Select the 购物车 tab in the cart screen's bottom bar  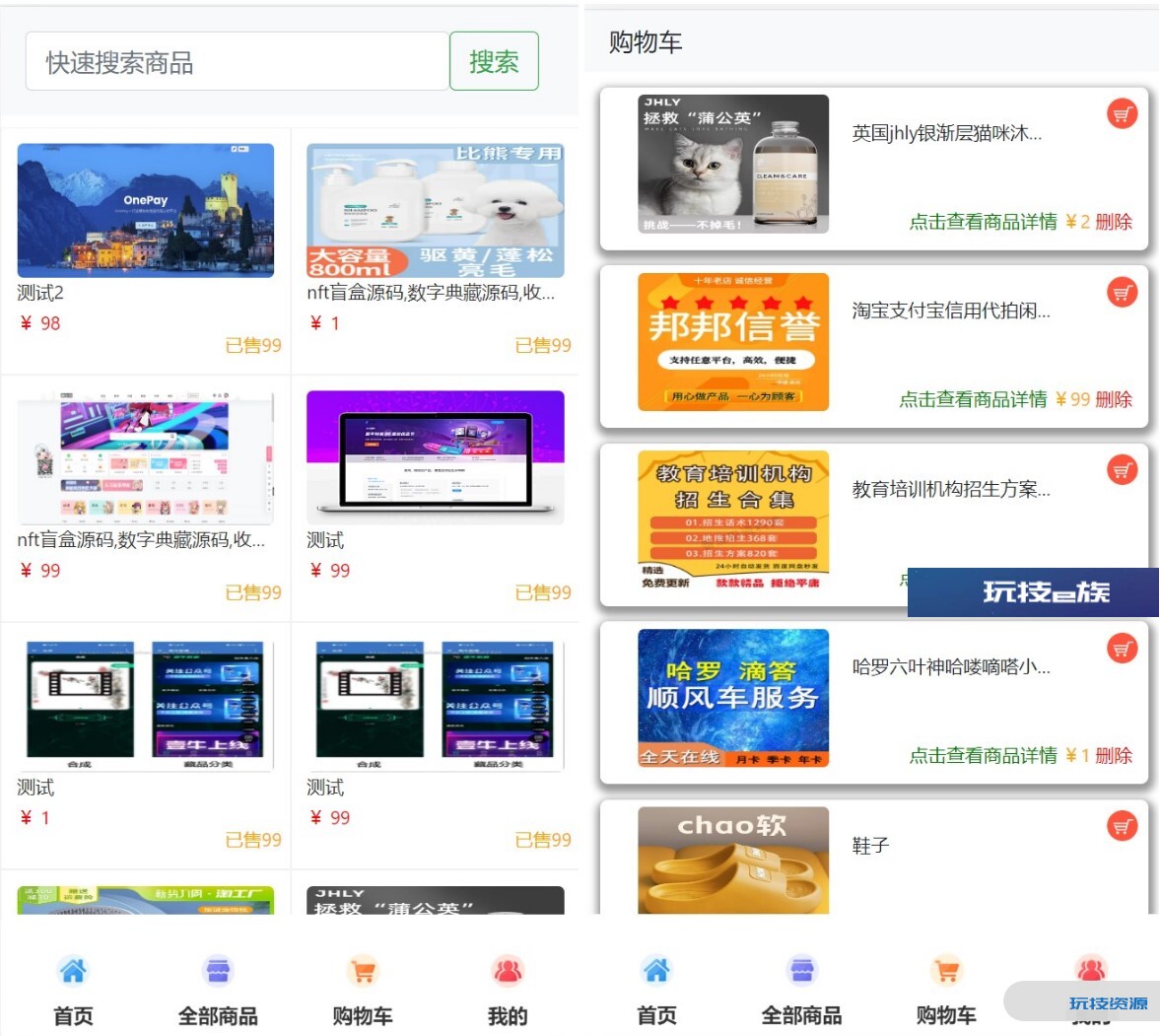(x=947, y=989)
